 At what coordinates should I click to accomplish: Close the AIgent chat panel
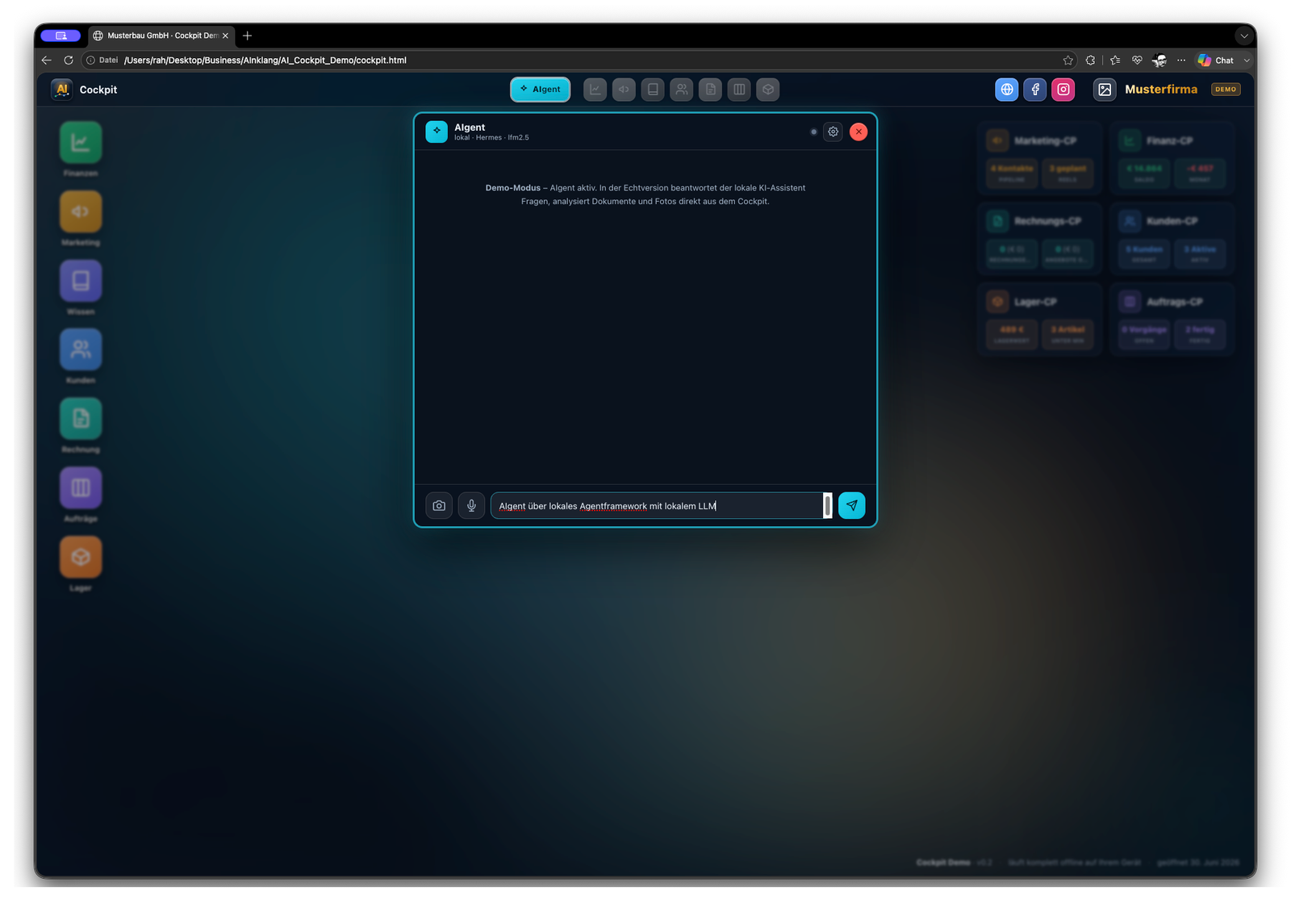[x=859, y=132]
